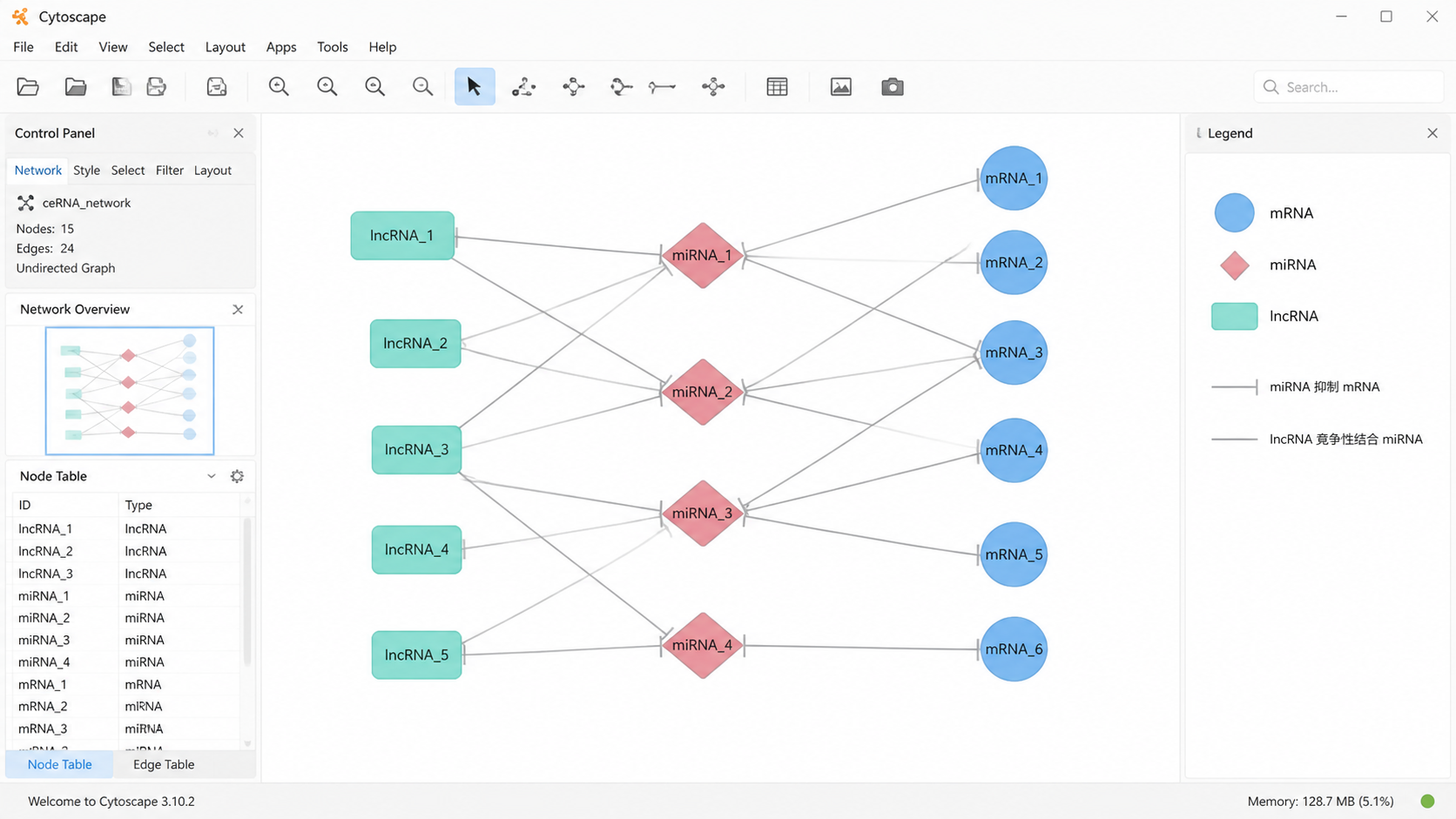Open the Apps menu
The image size is (1456, 819).
pos(281,47)
